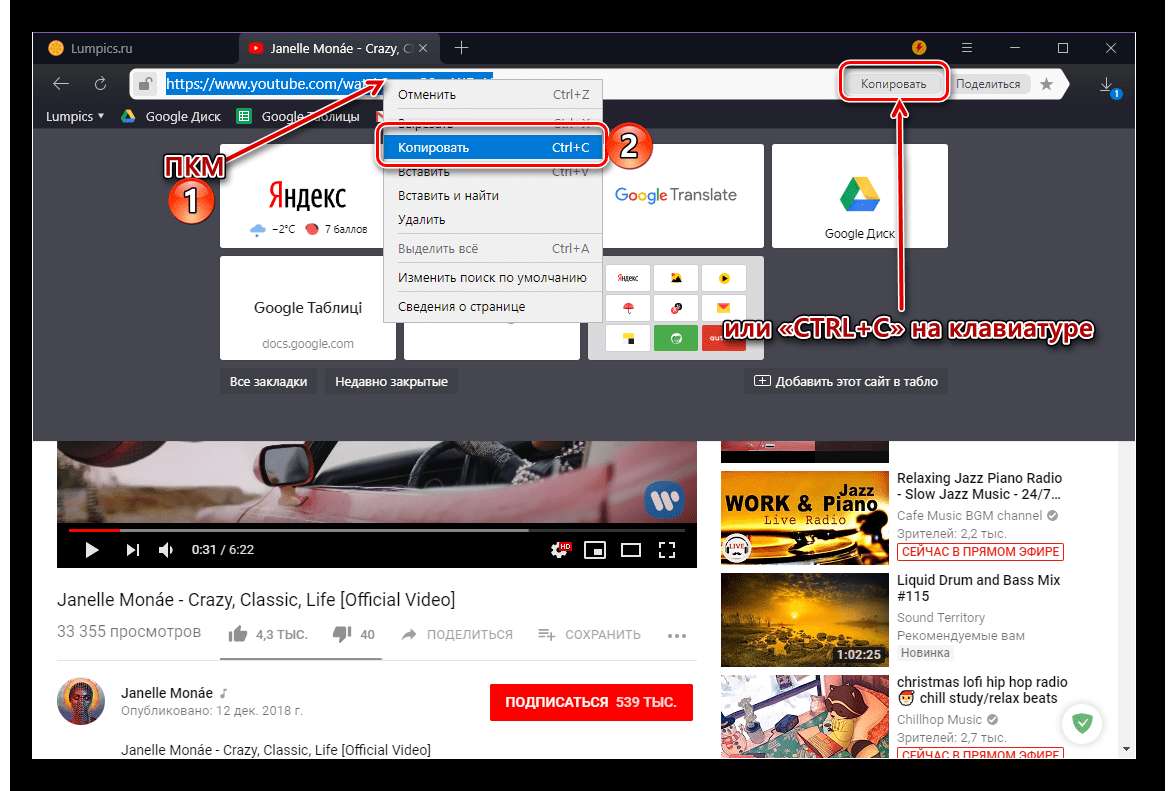The image size is (1168, 791).
Task: Switch to the Lumpics.ru tab
Action: click(x=136, y=48)
